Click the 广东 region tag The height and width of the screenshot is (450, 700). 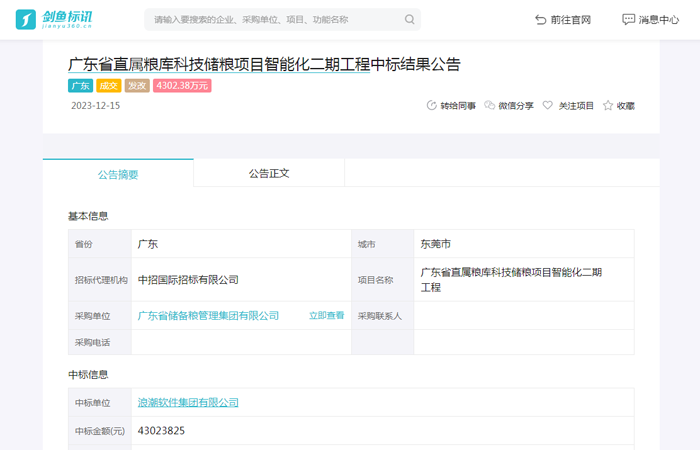point(80,86)
